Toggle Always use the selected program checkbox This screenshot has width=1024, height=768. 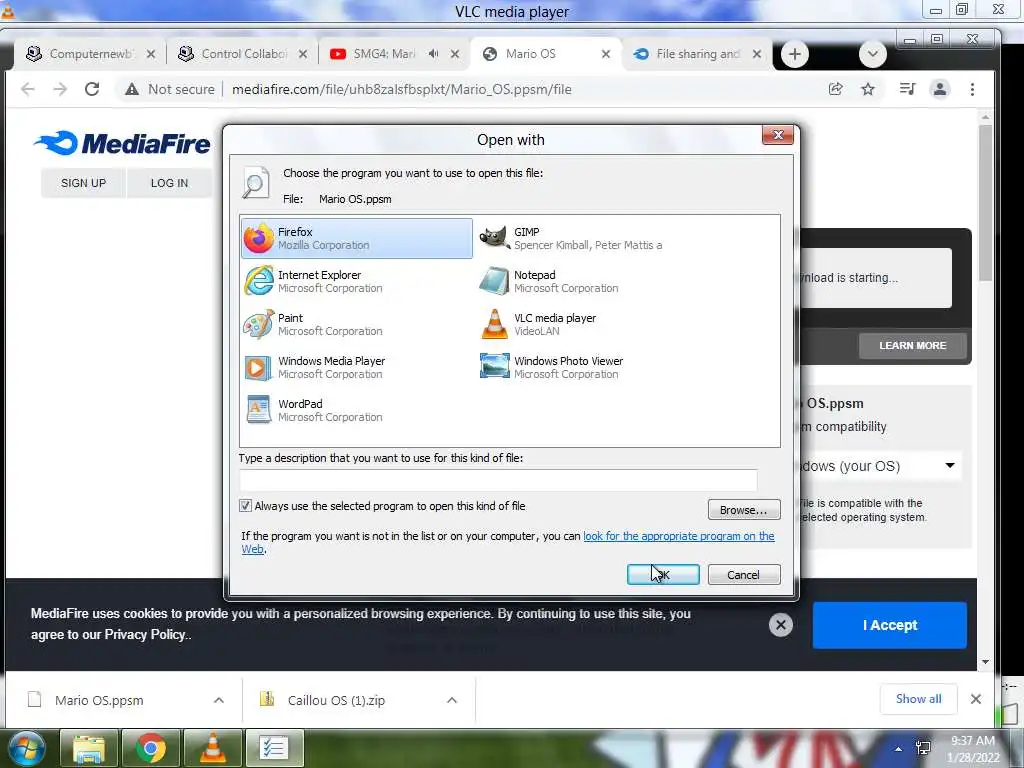(x=245, y=505)
